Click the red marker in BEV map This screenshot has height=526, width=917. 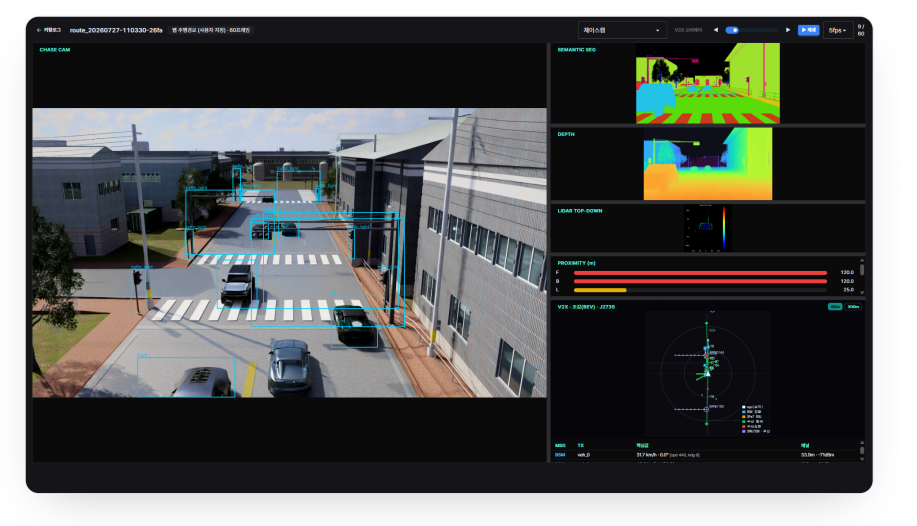pyautogui.click(x=706, y=355)
